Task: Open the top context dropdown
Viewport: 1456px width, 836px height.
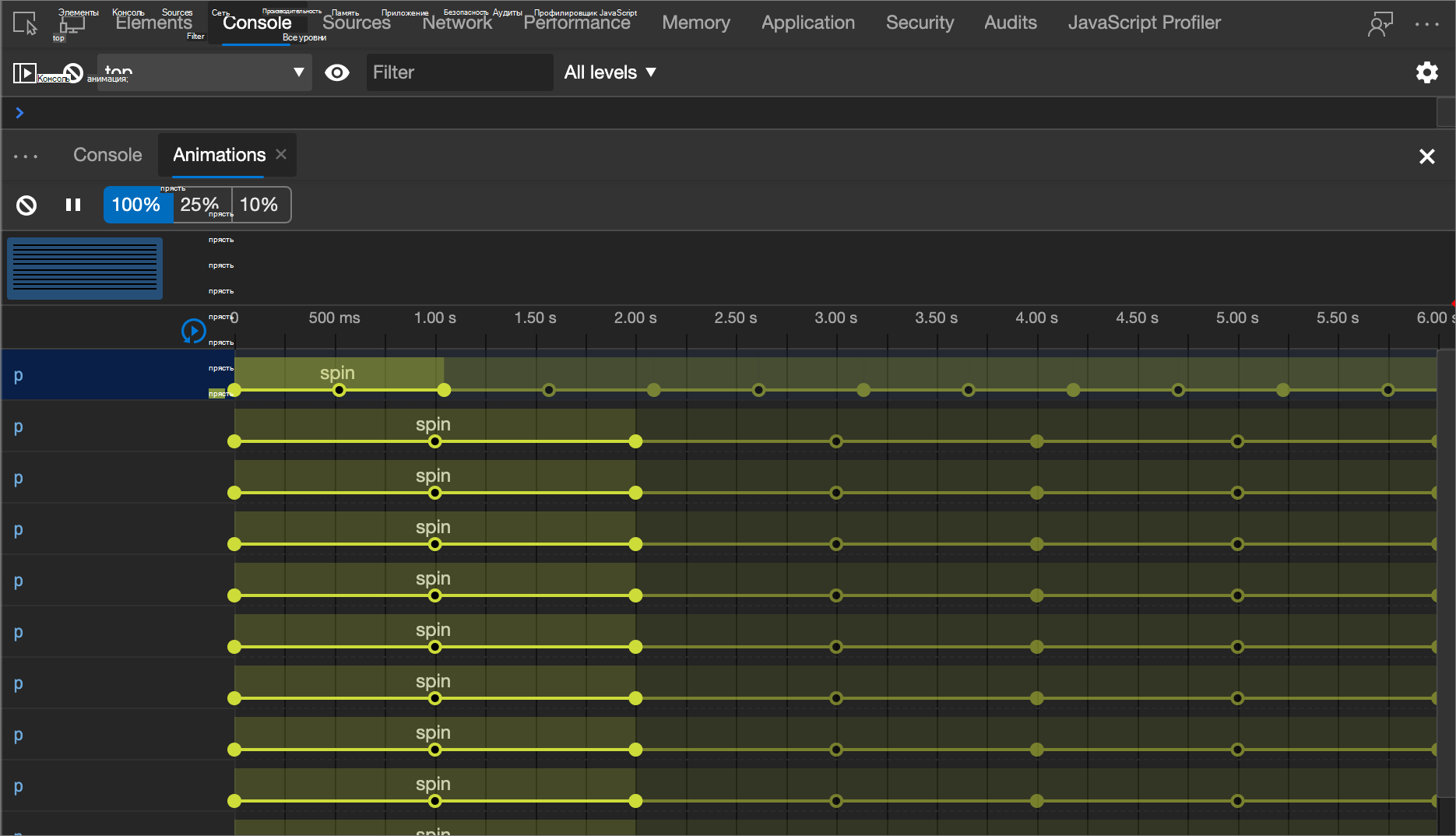Action: click(x=205, y=72)
